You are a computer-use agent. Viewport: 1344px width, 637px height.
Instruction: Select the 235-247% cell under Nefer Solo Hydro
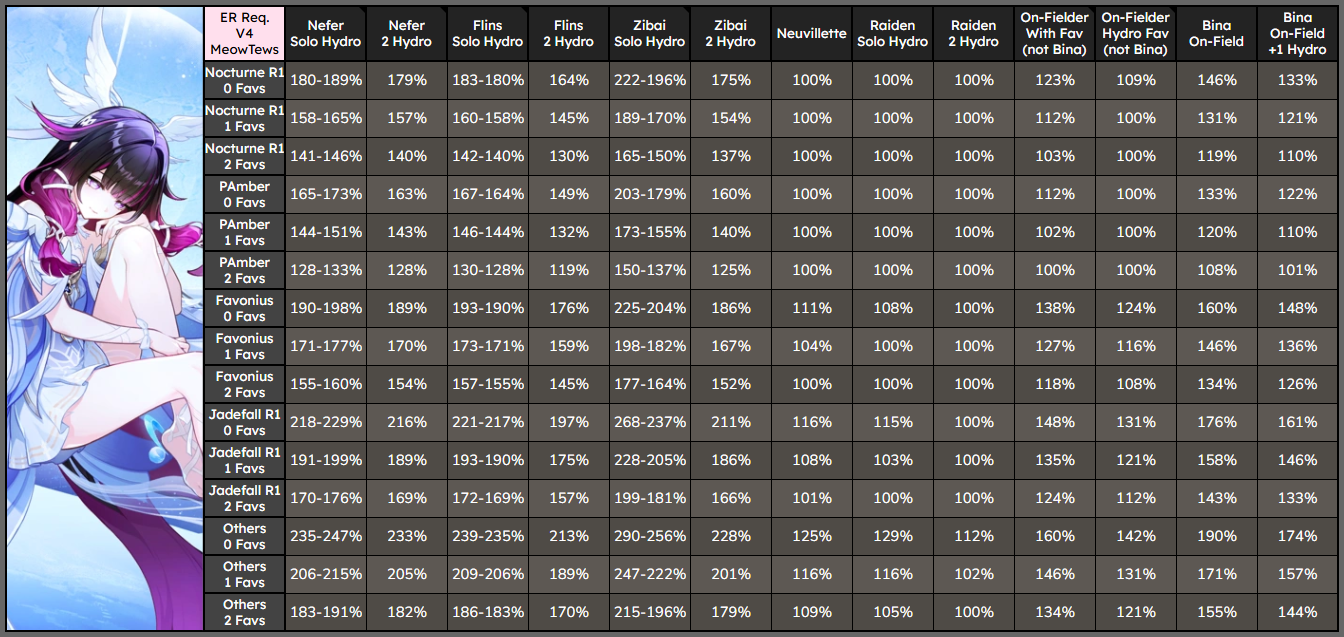point(325,536)
